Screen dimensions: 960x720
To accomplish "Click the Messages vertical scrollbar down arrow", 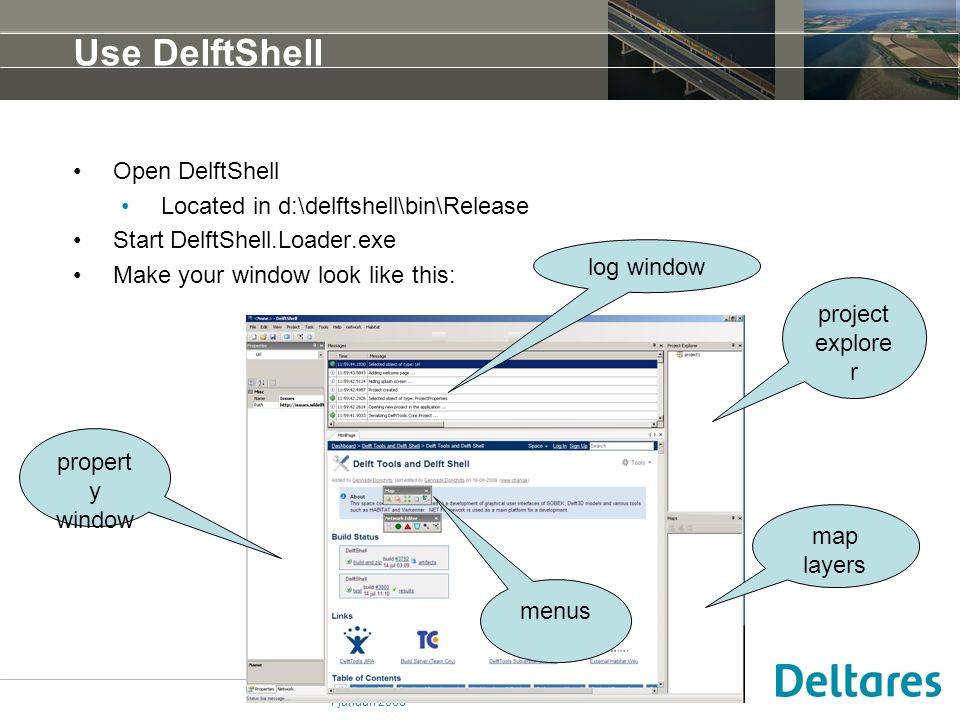I will [660, 418].
